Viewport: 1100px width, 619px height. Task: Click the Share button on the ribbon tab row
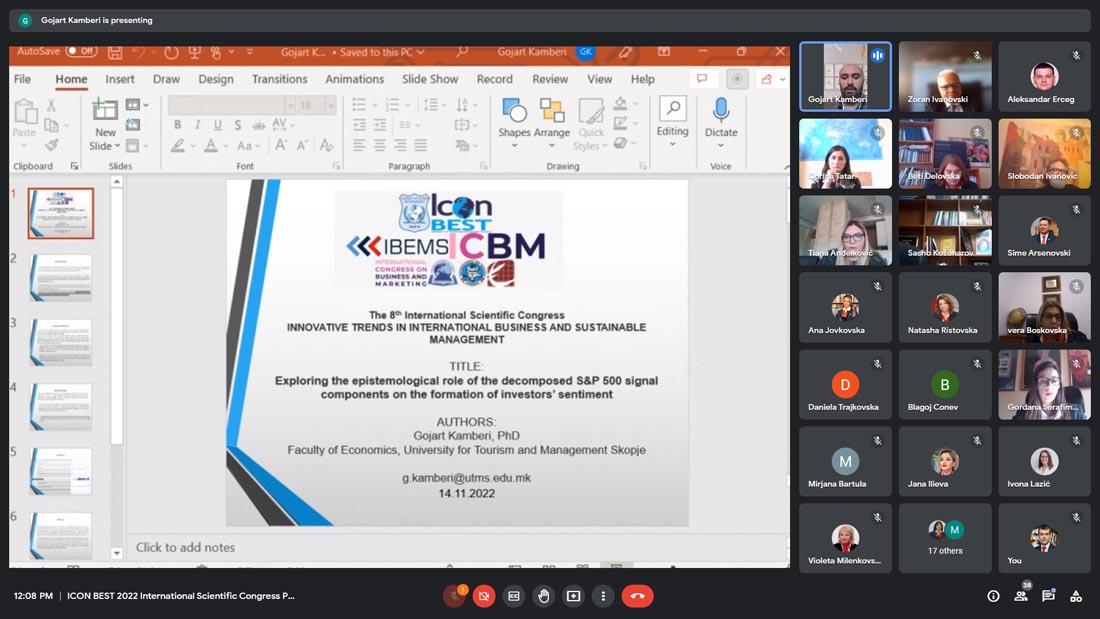[771, 79]
